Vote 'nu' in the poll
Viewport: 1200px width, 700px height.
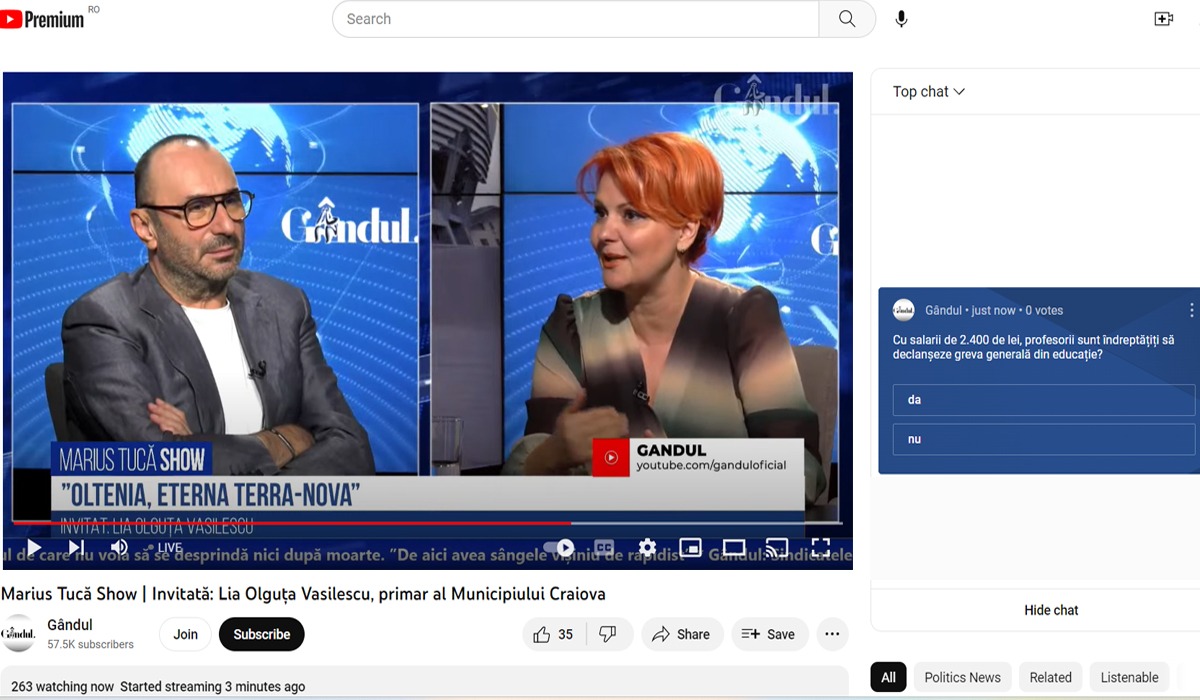click(1044, 439)
